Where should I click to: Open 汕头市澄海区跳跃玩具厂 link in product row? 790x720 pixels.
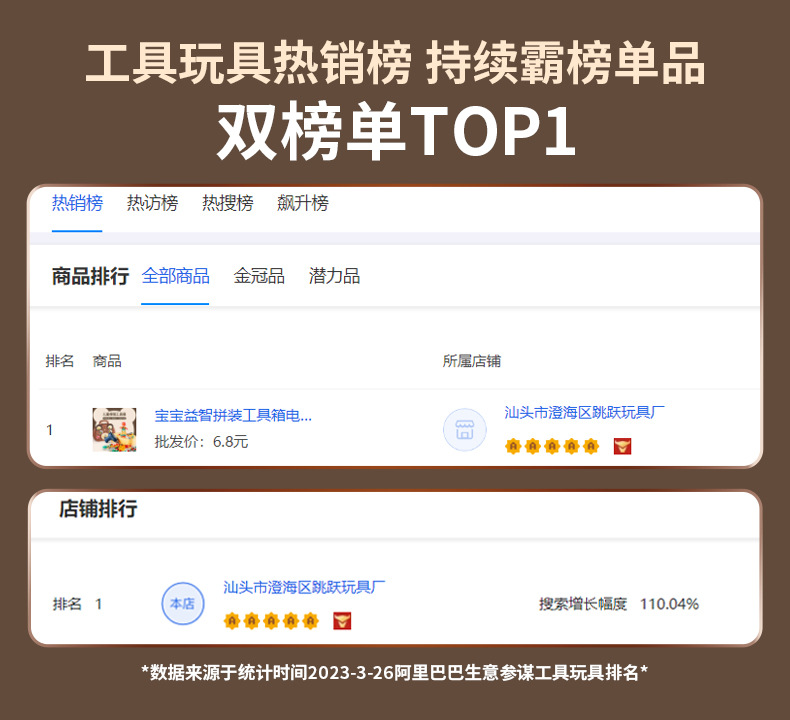(x=584, y=413)
